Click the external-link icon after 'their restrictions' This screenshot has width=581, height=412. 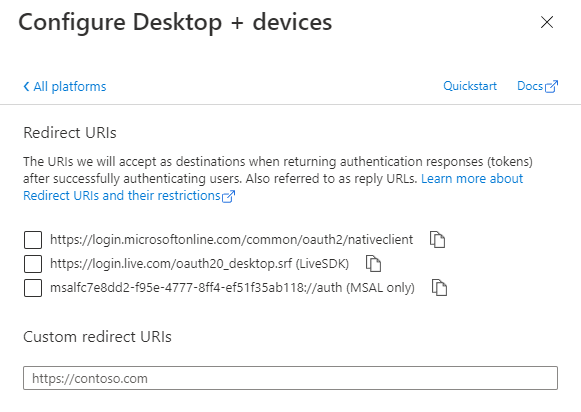coord(228,196)
